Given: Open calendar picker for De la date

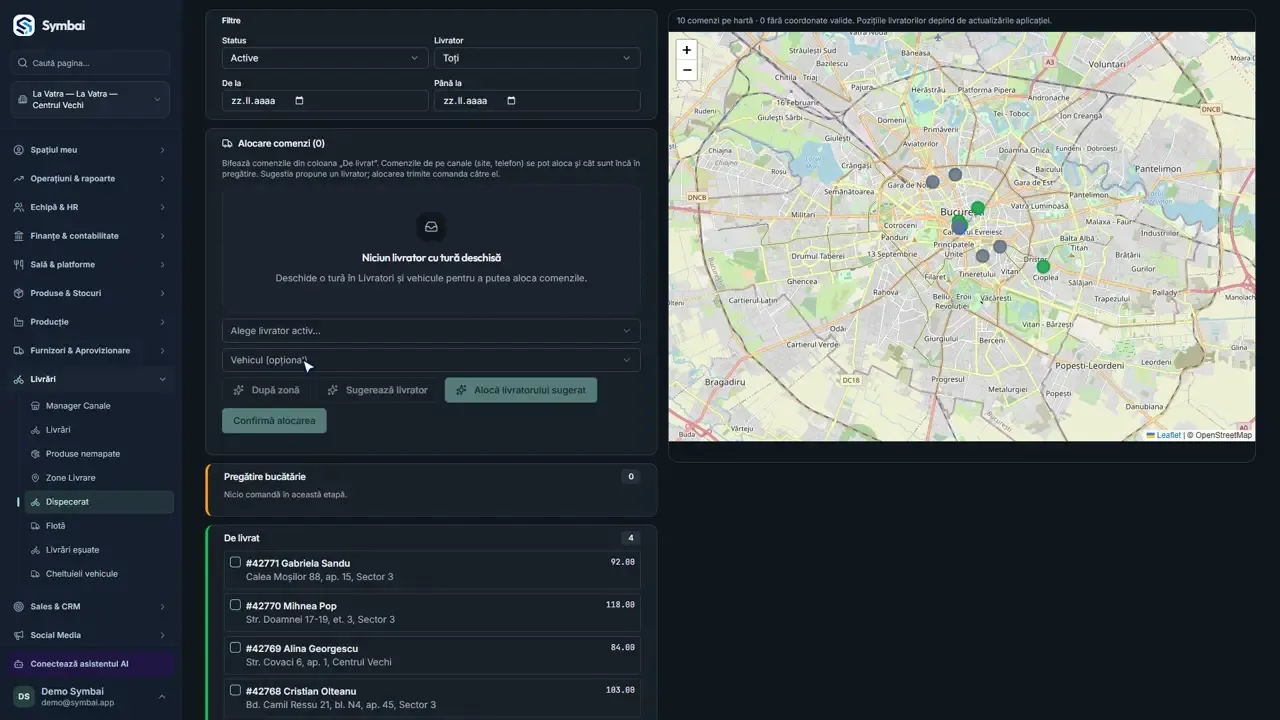Looking at the screenshot, I should tap(299, 101).
